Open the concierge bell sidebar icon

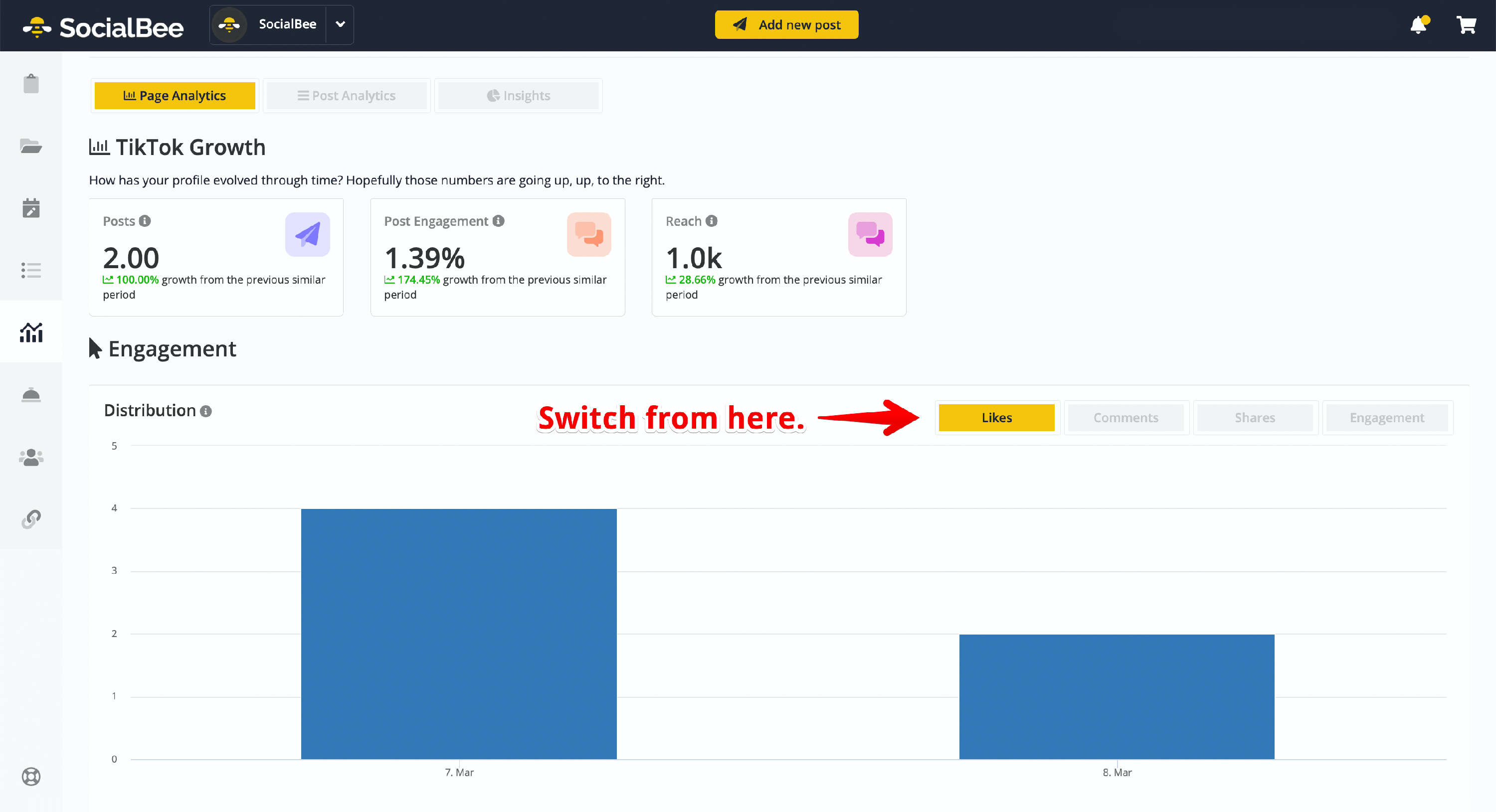pyautogui.click(x=31, y=395)
